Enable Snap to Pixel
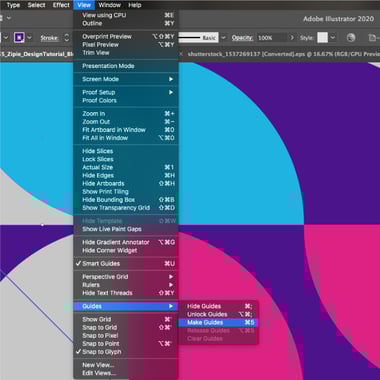The height and width of the screenshot is (380, 380). click(126, 336)
